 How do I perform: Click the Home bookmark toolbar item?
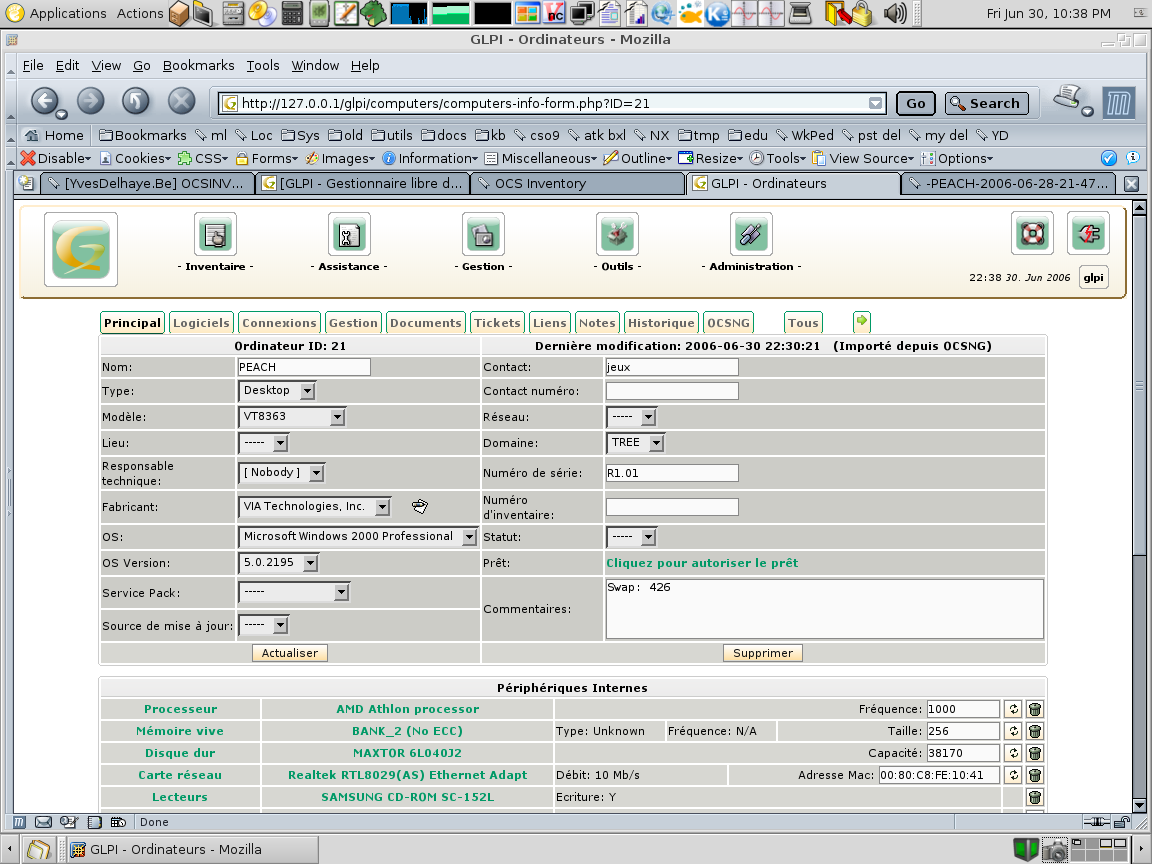tap(55, 135)
